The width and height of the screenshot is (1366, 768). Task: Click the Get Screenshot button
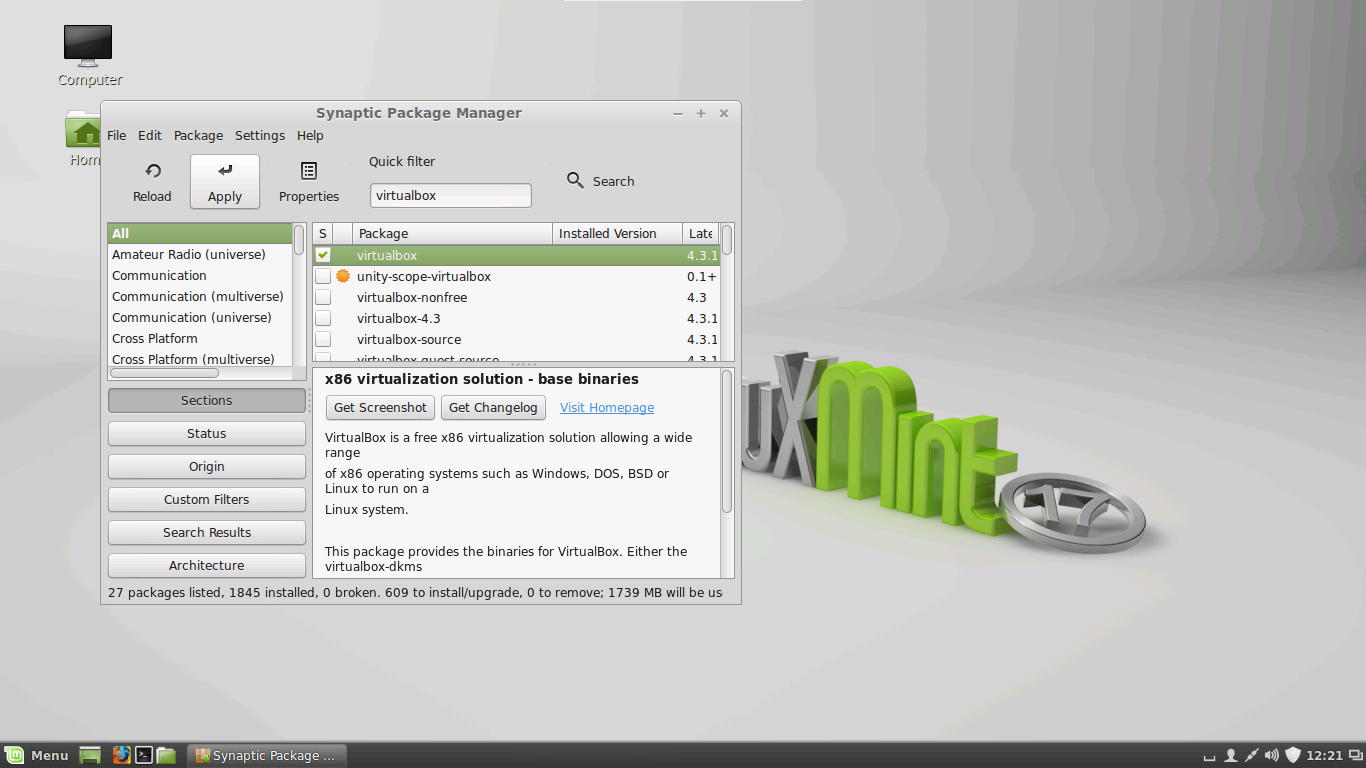(380, 407)
